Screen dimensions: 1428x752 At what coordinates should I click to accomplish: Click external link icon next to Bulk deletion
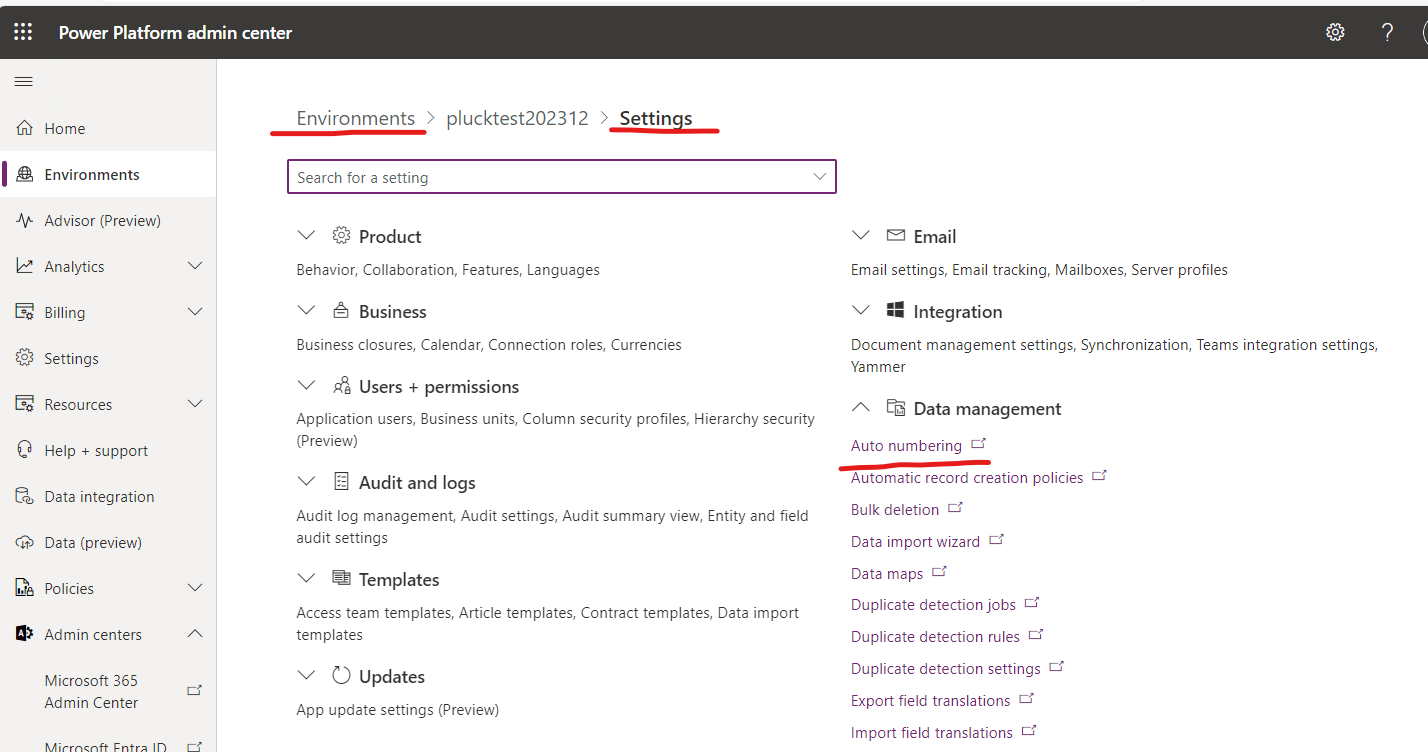955,507
